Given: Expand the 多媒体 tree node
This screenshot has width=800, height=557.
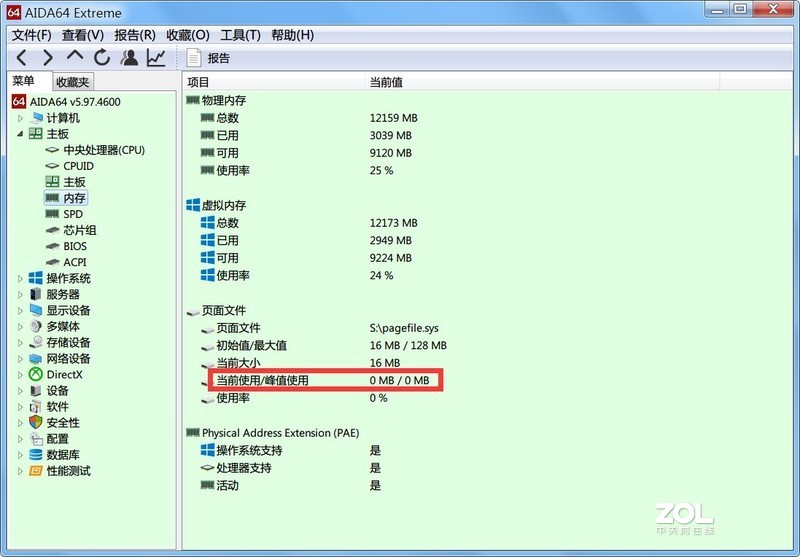Looking at the screenshot, I should tap(20, 326).
